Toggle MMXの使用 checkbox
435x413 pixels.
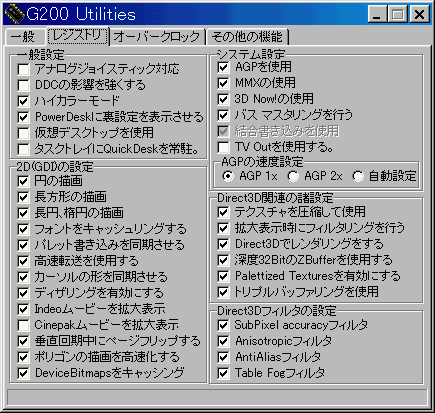223,83
